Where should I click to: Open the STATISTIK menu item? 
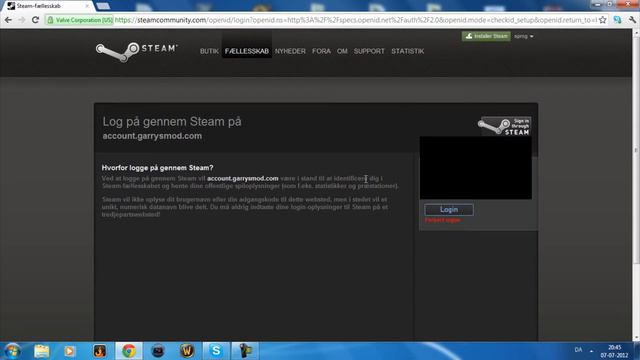click(407, 51)
